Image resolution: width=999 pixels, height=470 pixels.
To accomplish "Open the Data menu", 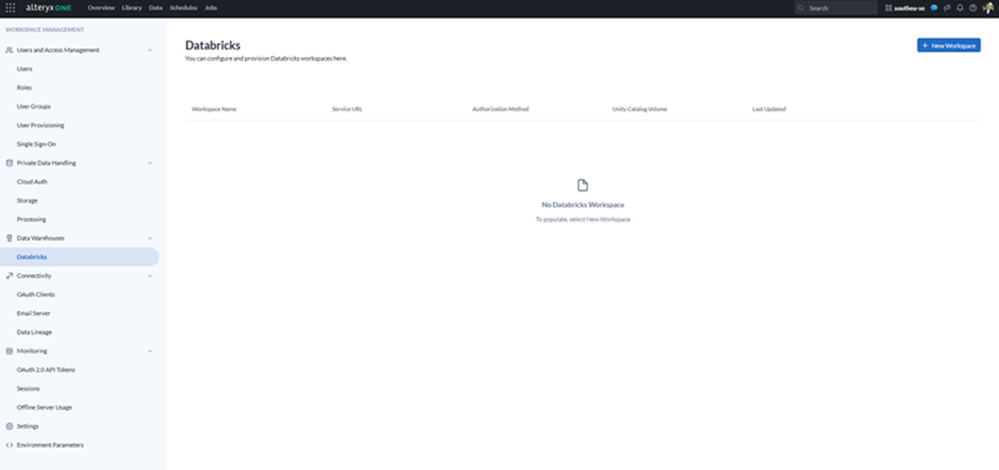I will (x=155, y=8).
